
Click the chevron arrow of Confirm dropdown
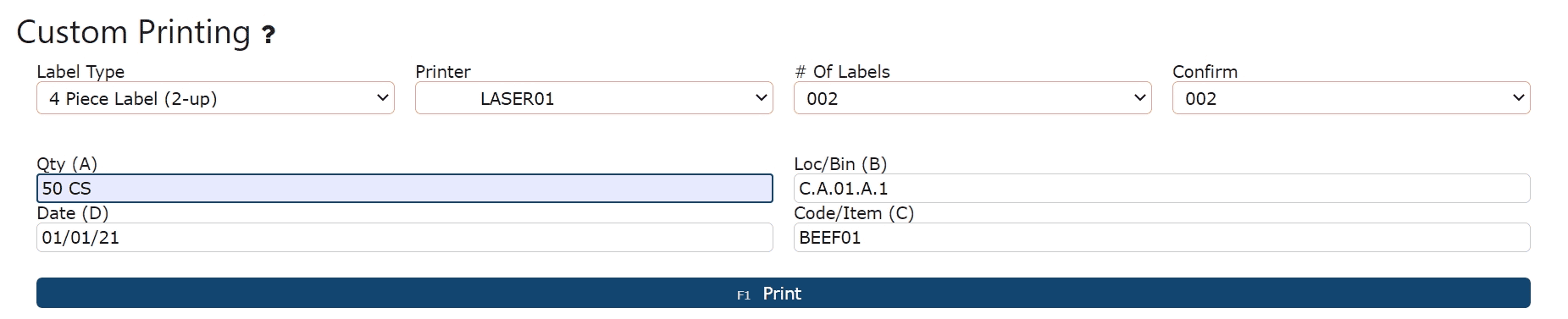pyautogui.click(x=1518, y=98)
